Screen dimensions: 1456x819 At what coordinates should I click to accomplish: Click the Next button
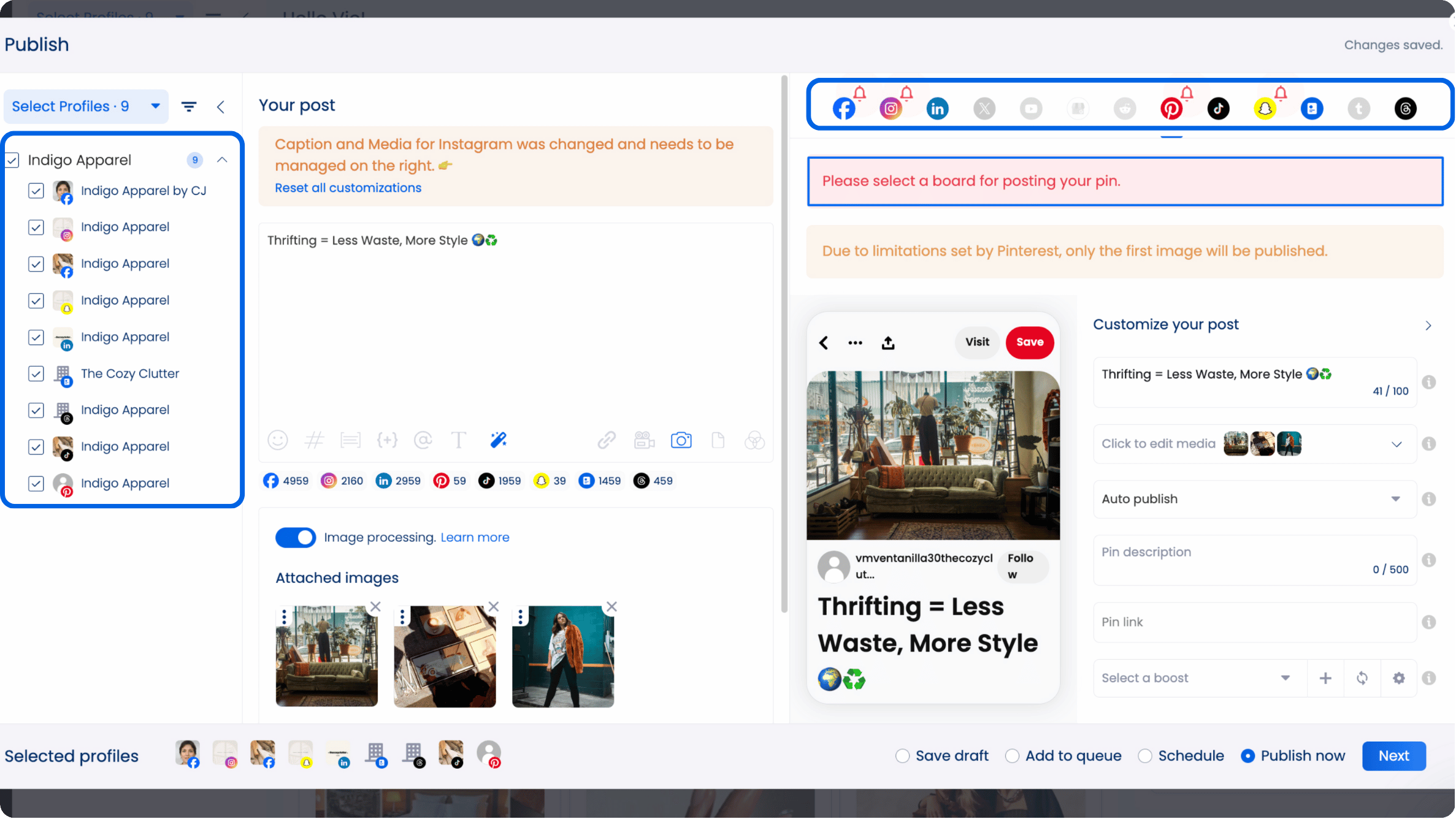[1393, 756]
